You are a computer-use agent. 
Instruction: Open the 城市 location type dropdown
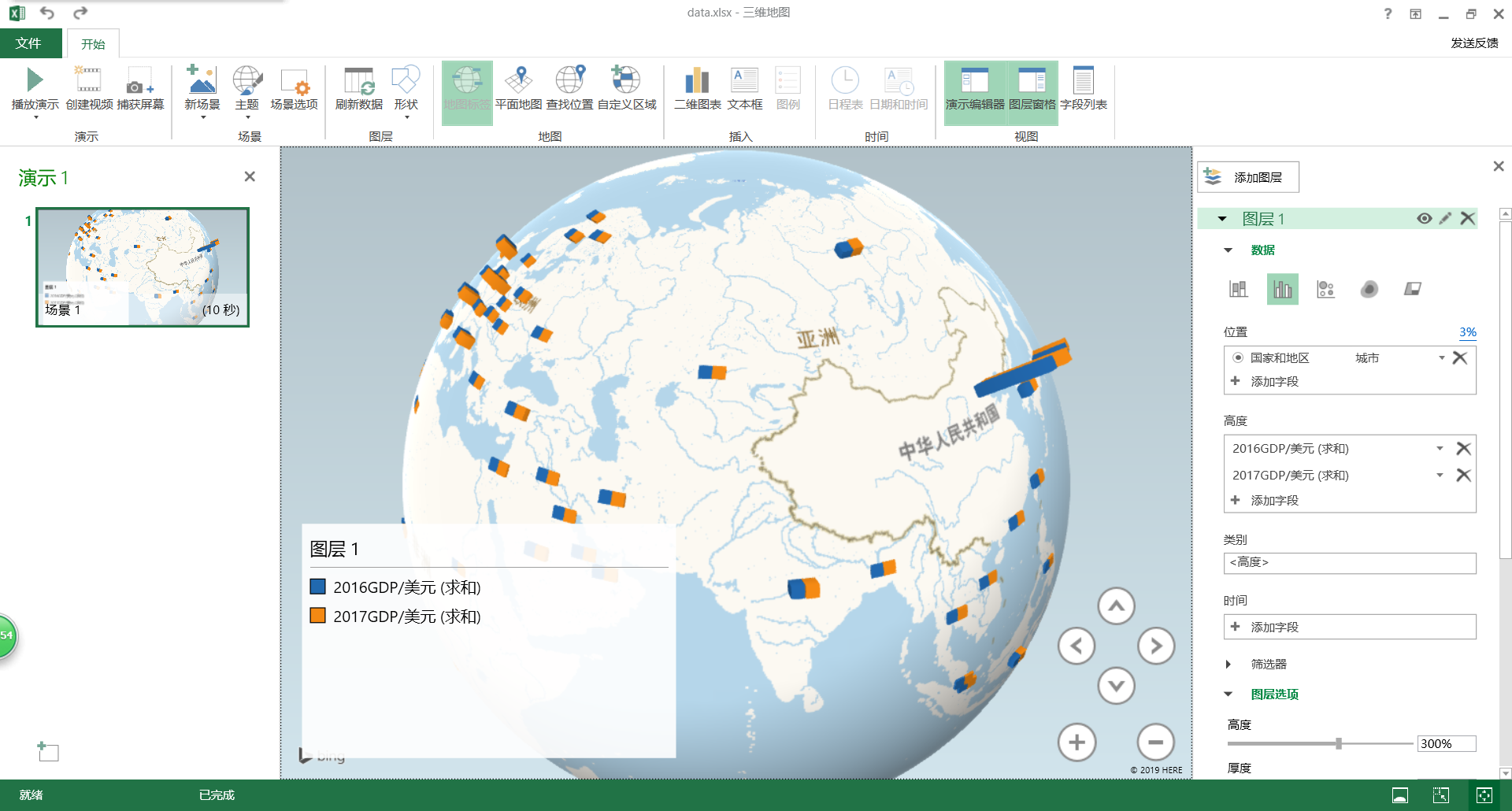pyautogui.click(x=1441, y=357)
